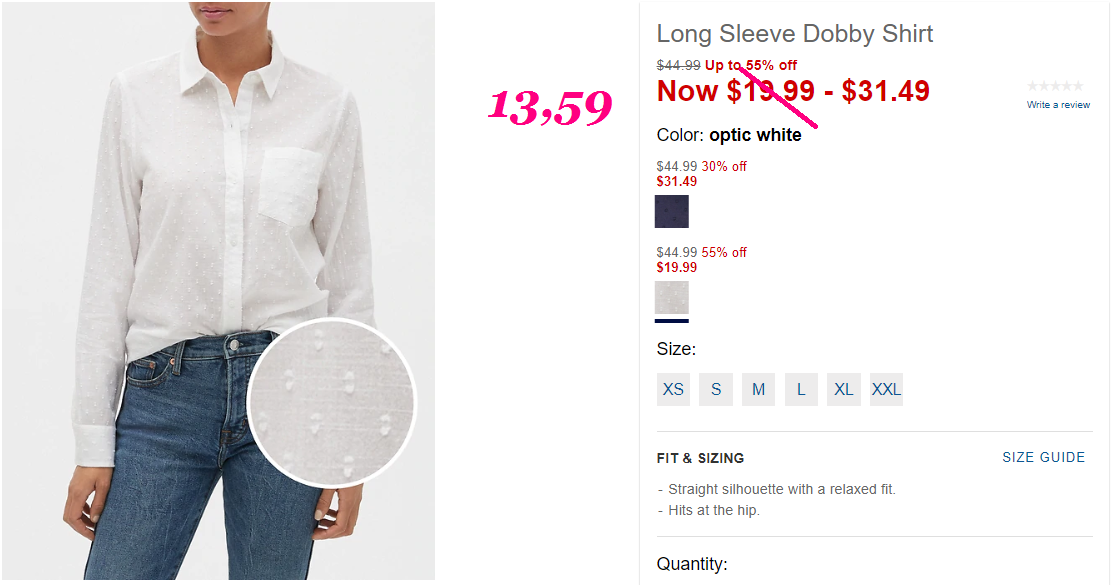Select the optic white color swatch

672,298
